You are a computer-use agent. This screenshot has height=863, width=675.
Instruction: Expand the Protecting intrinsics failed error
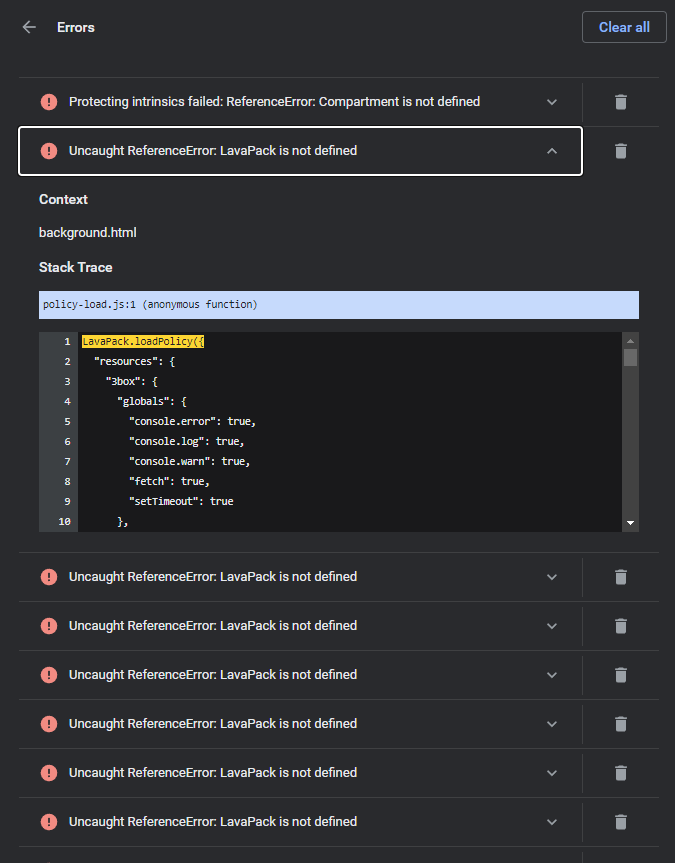coord(551,102)
